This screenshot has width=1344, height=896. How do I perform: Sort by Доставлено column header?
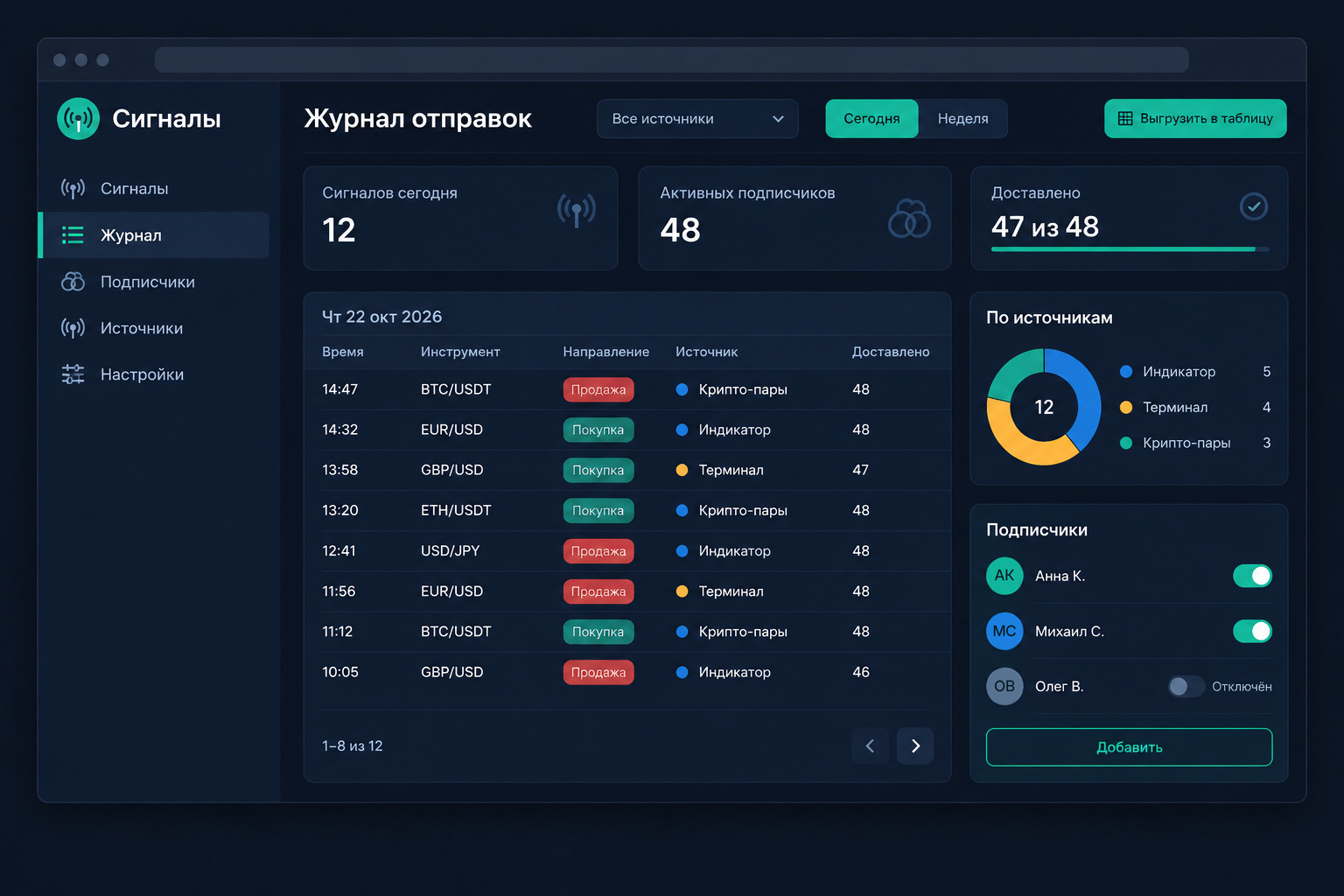coord(891,352)
